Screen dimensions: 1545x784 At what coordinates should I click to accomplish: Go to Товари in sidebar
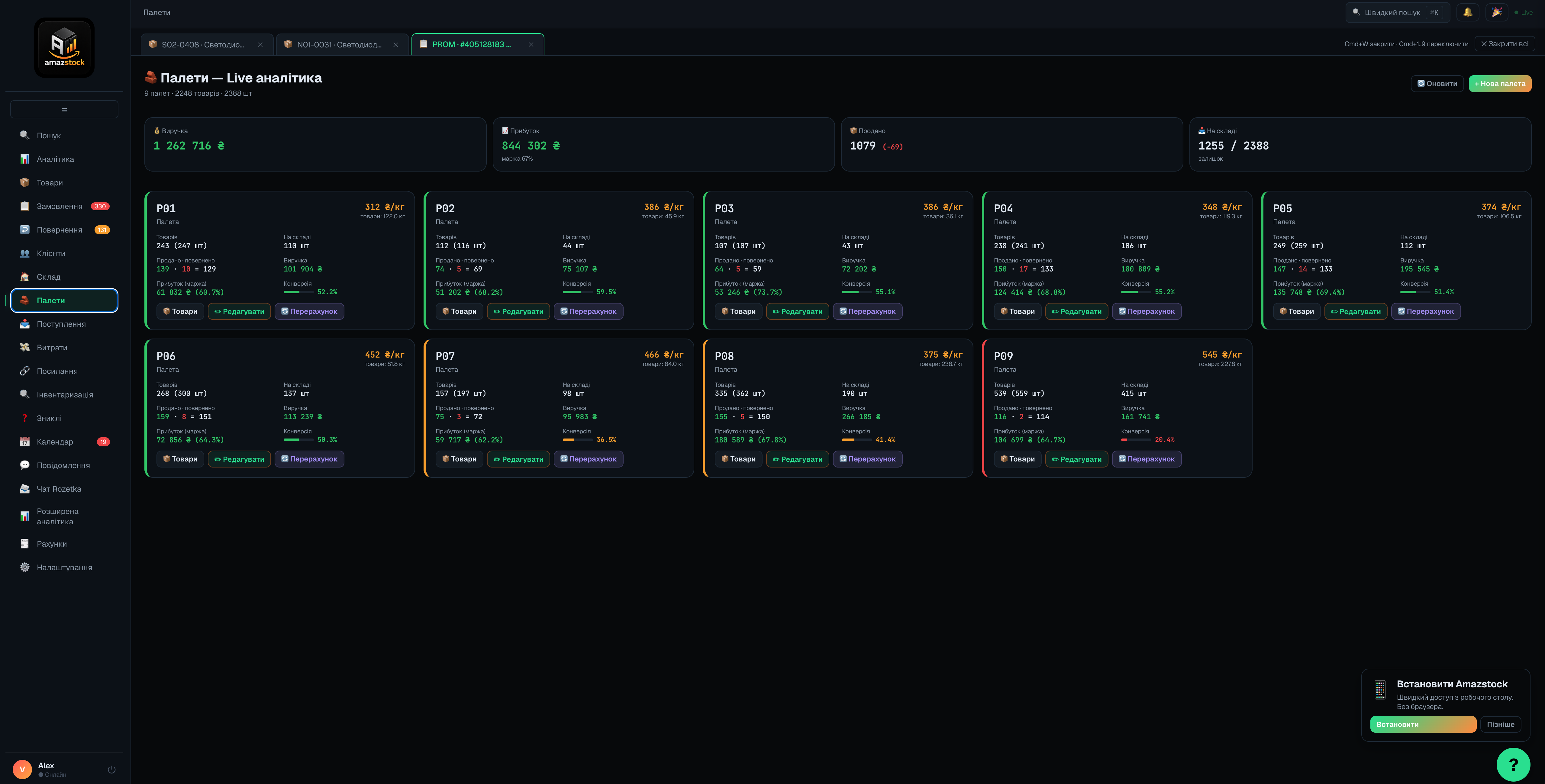64,183
